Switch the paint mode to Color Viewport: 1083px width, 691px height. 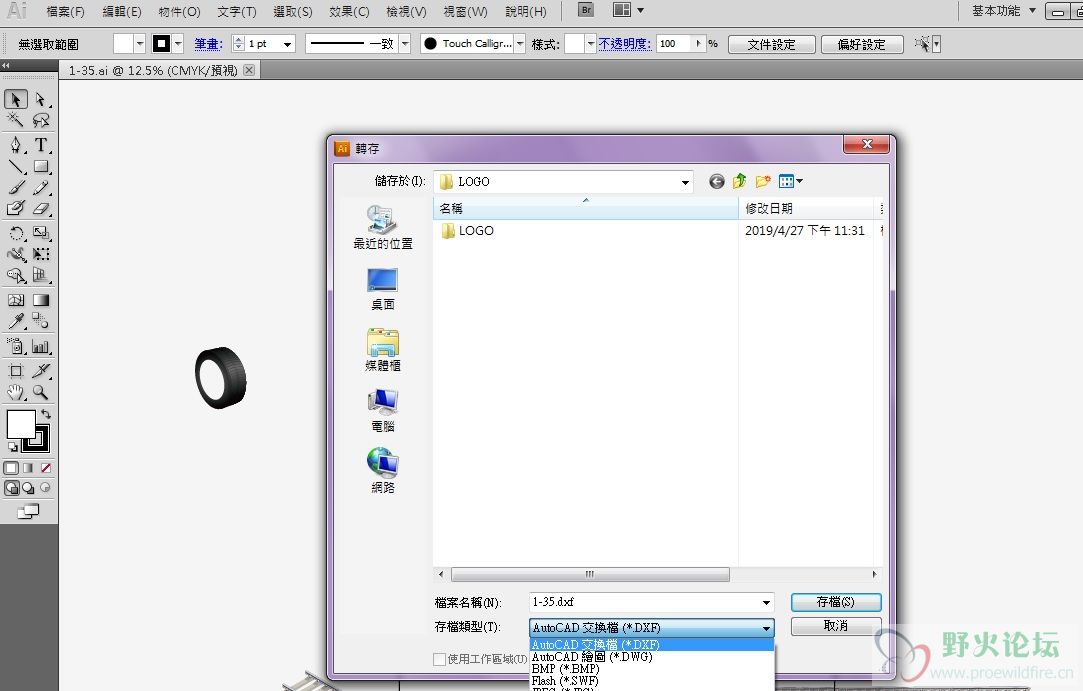pyautogui.click(x=11, y=468)
